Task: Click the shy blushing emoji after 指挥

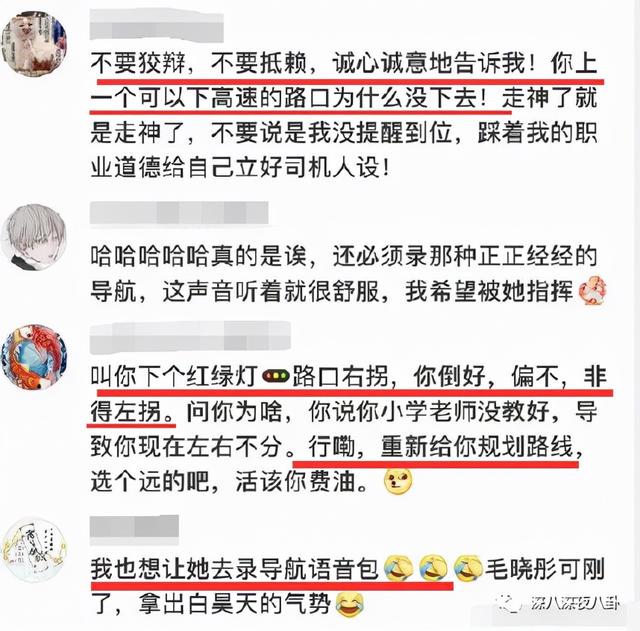Action: coord(593,291)
